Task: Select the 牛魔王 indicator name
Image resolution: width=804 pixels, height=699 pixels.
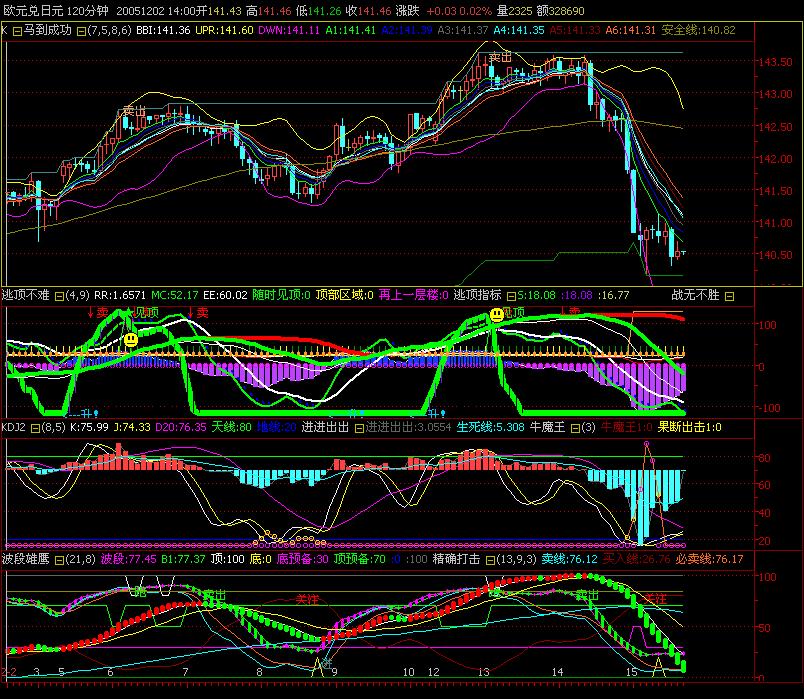Action: click(547, 427)
